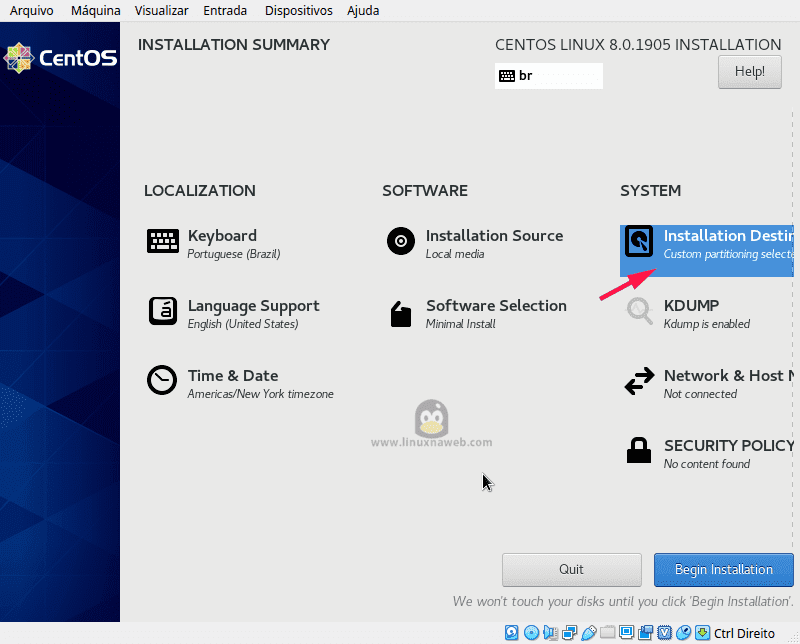Open the Arquivo menu
The image size is (800, 644).
pos(32,11)
